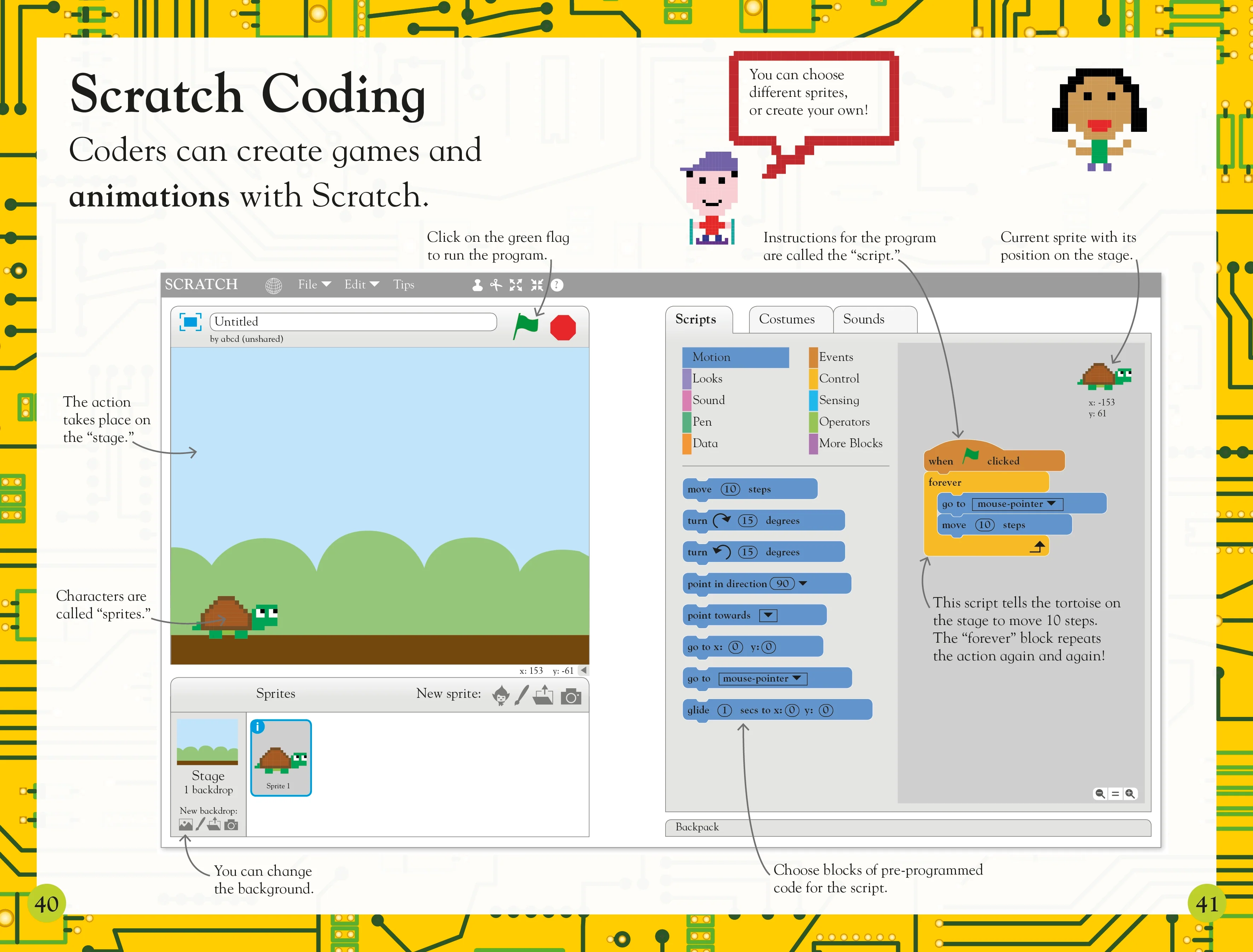
Task: Click steps value 10 in palette move block
Action: click(730, 489)
